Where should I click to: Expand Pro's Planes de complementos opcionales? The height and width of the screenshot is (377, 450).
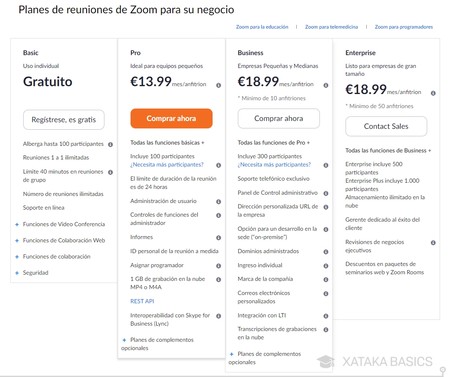pos(157,344)
